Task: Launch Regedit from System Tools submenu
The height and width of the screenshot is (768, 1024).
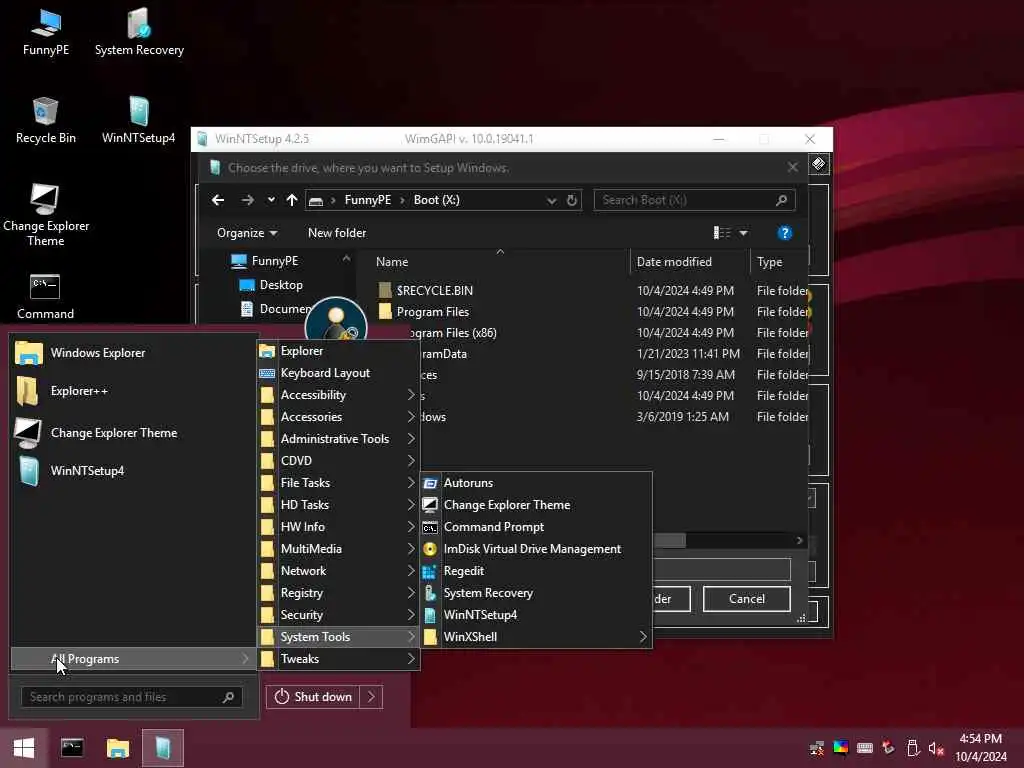Action: click(x=536, y=571)
